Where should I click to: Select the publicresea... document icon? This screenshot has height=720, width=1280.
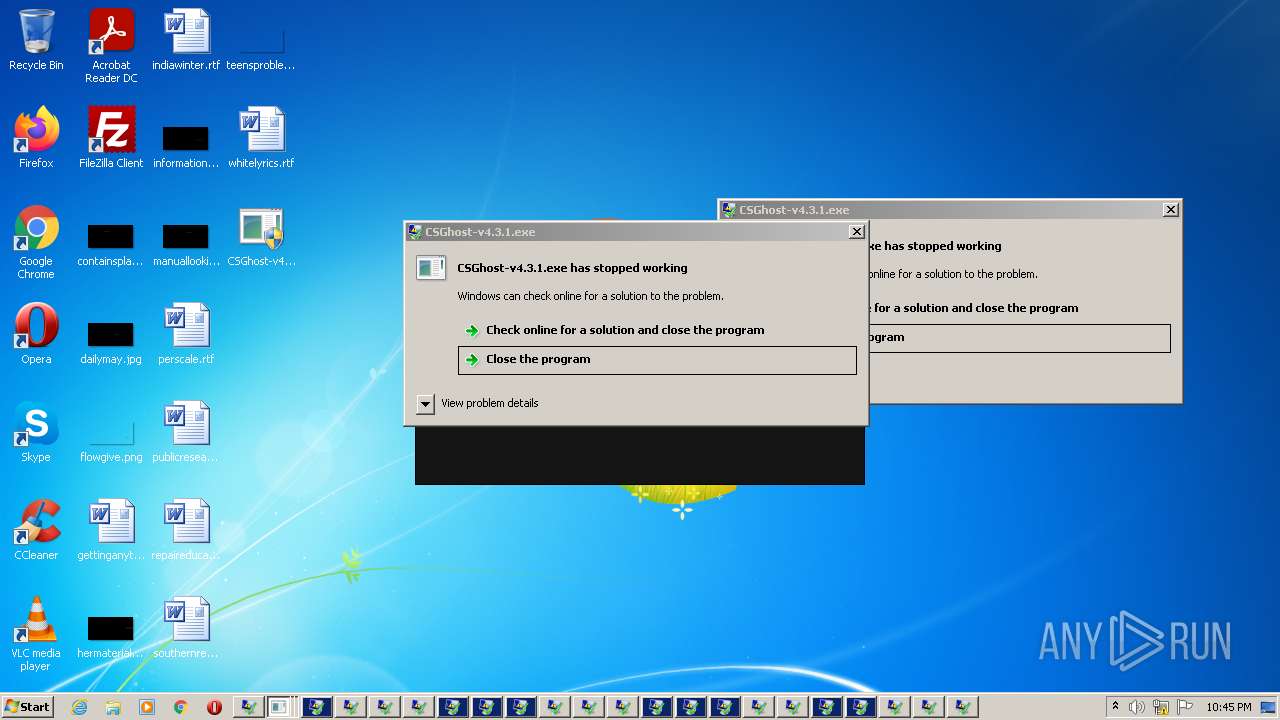pyautogui.click(x=186, y=432)
